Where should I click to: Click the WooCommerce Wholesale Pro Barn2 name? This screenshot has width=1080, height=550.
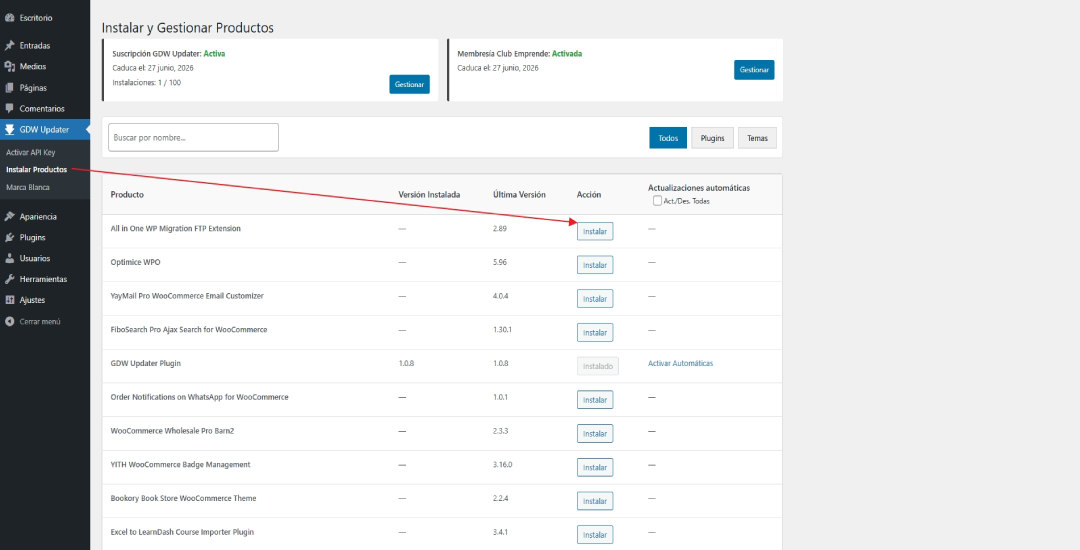click(173, 431)
